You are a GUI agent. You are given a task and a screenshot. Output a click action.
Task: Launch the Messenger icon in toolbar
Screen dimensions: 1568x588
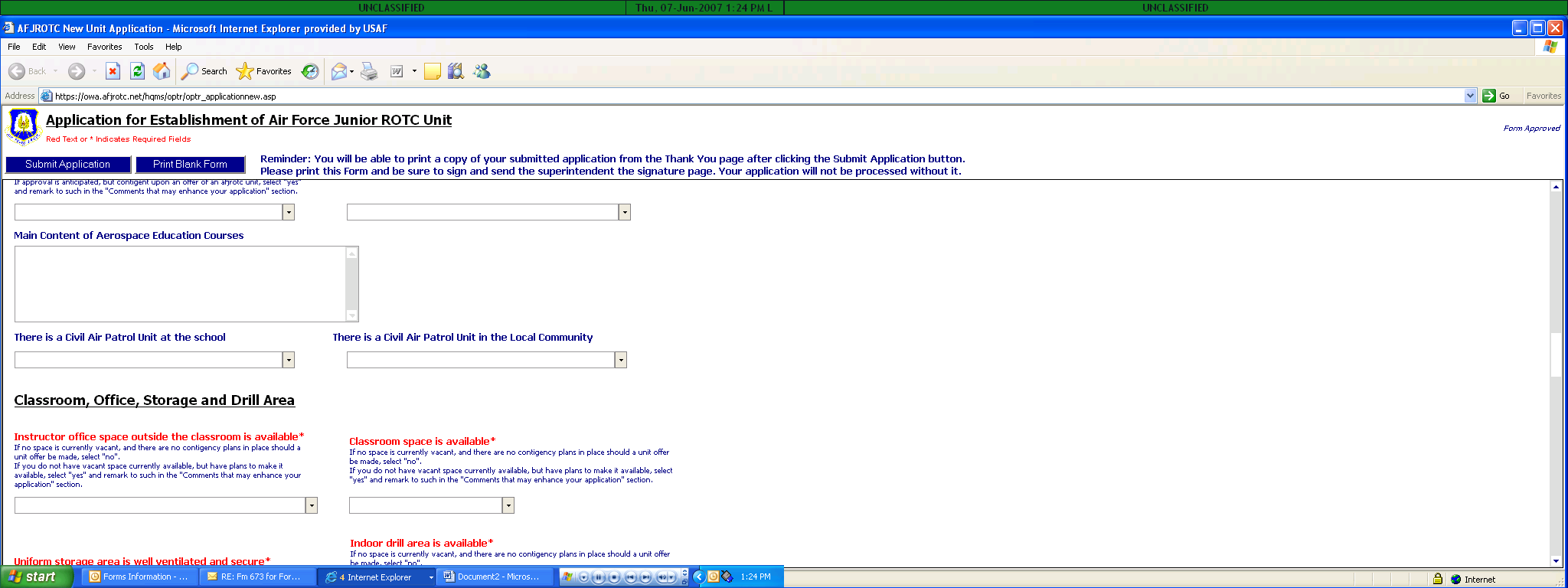tap(482, 71)
